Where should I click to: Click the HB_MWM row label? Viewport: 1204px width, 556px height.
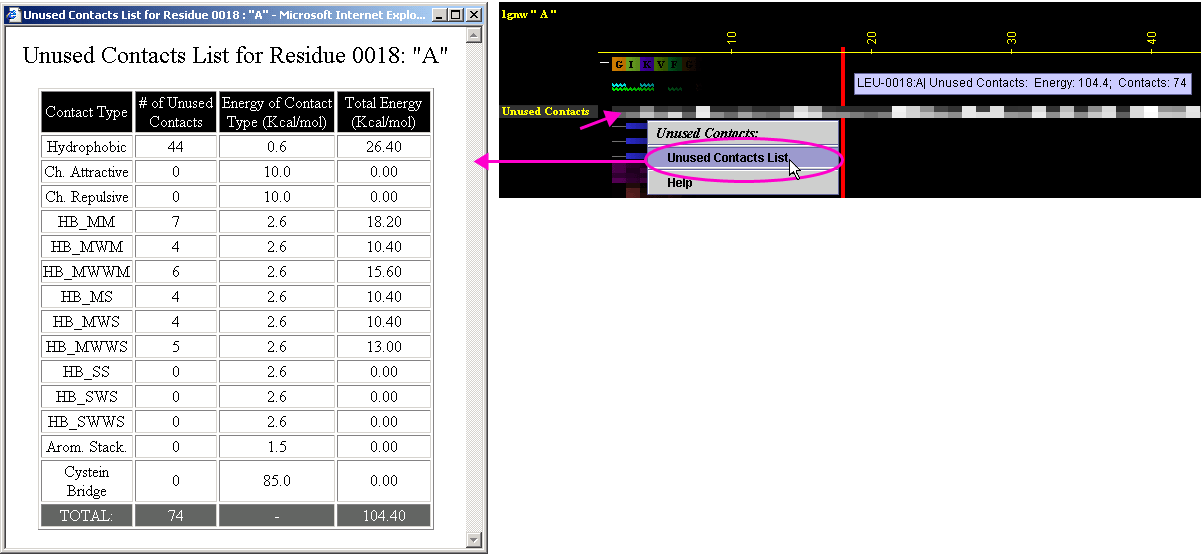[x=87, y=247]
